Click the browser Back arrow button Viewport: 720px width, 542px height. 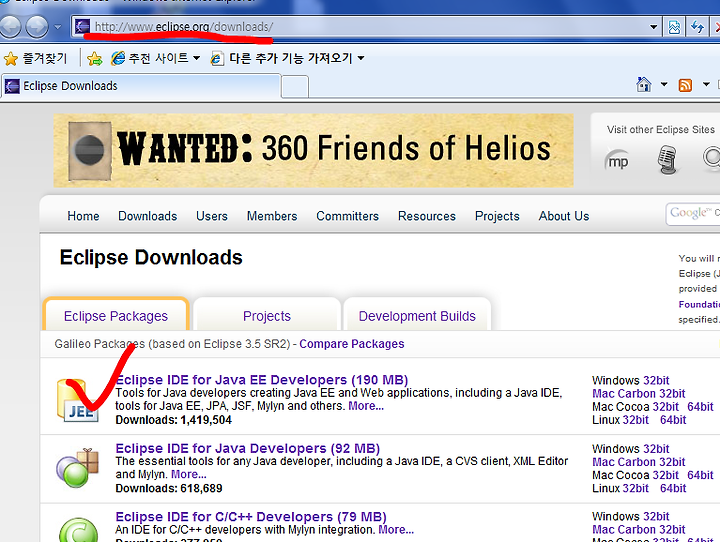click(10, 26)
